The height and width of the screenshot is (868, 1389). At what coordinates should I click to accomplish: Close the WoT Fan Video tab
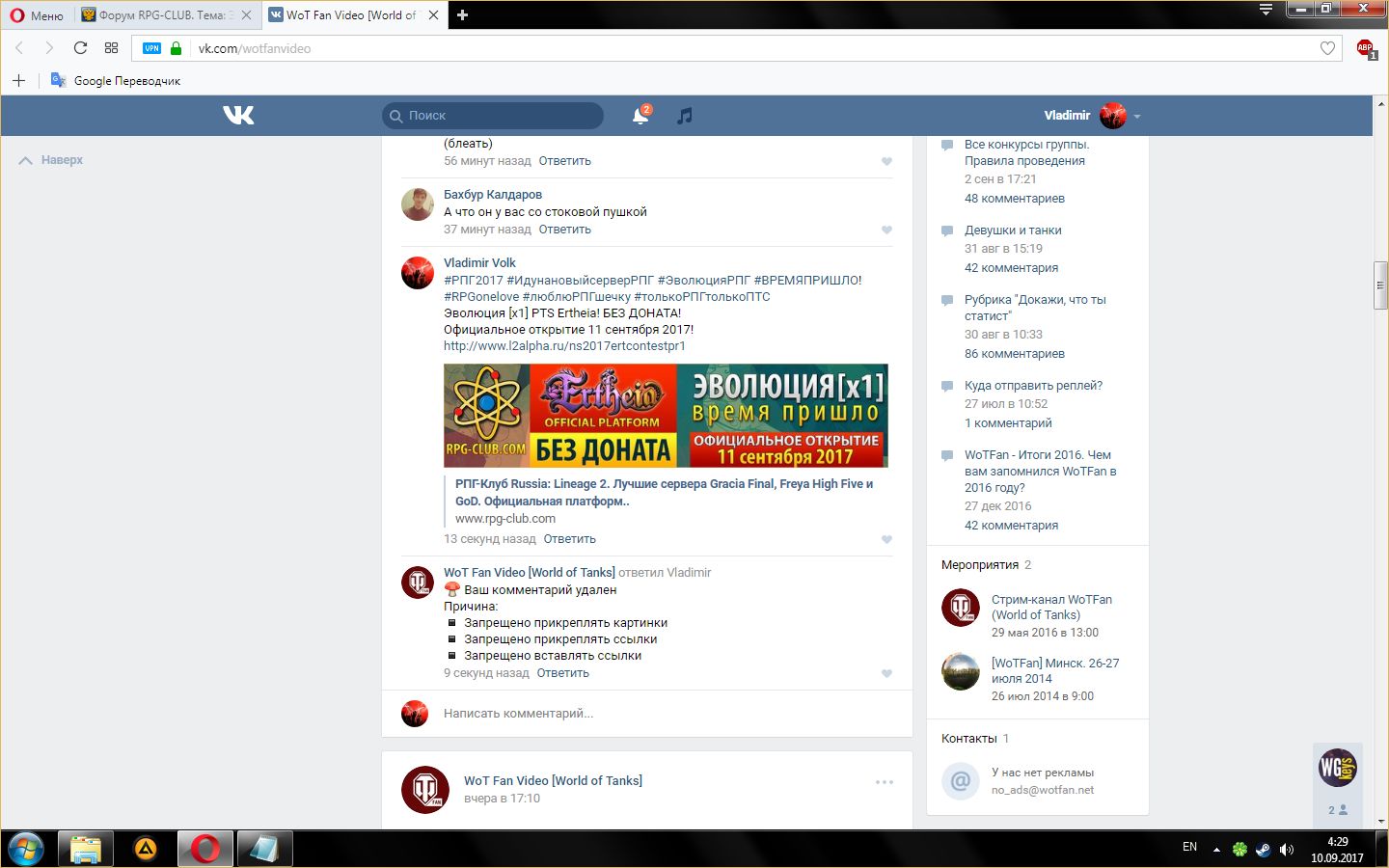[433, 15]
